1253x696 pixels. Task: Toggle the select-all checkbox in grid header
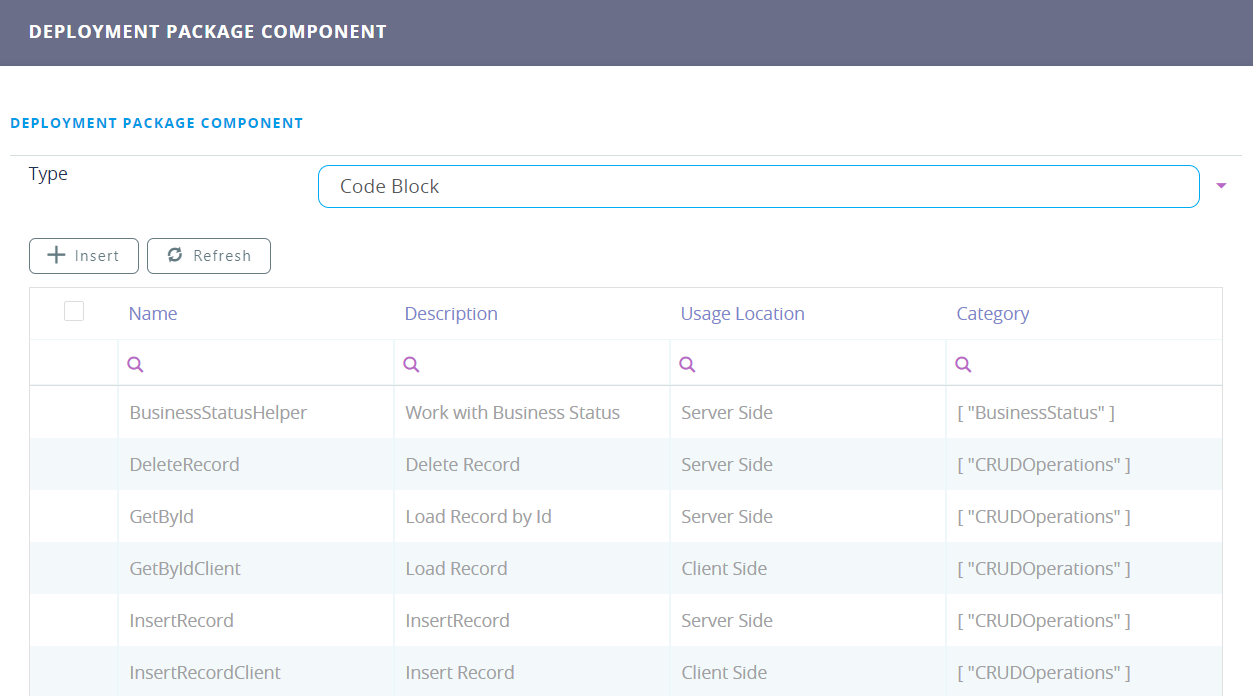[x=74, y=312]
